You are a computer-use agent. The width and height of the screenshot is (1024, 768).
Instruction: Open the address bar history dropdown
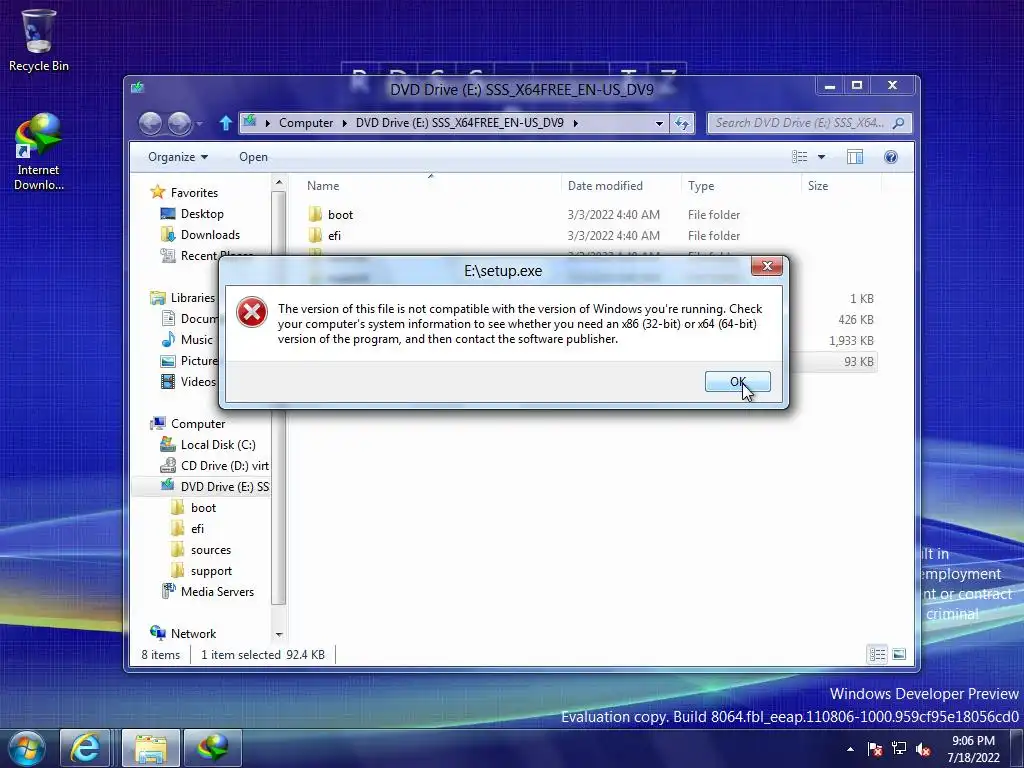(x=659, y=123)
